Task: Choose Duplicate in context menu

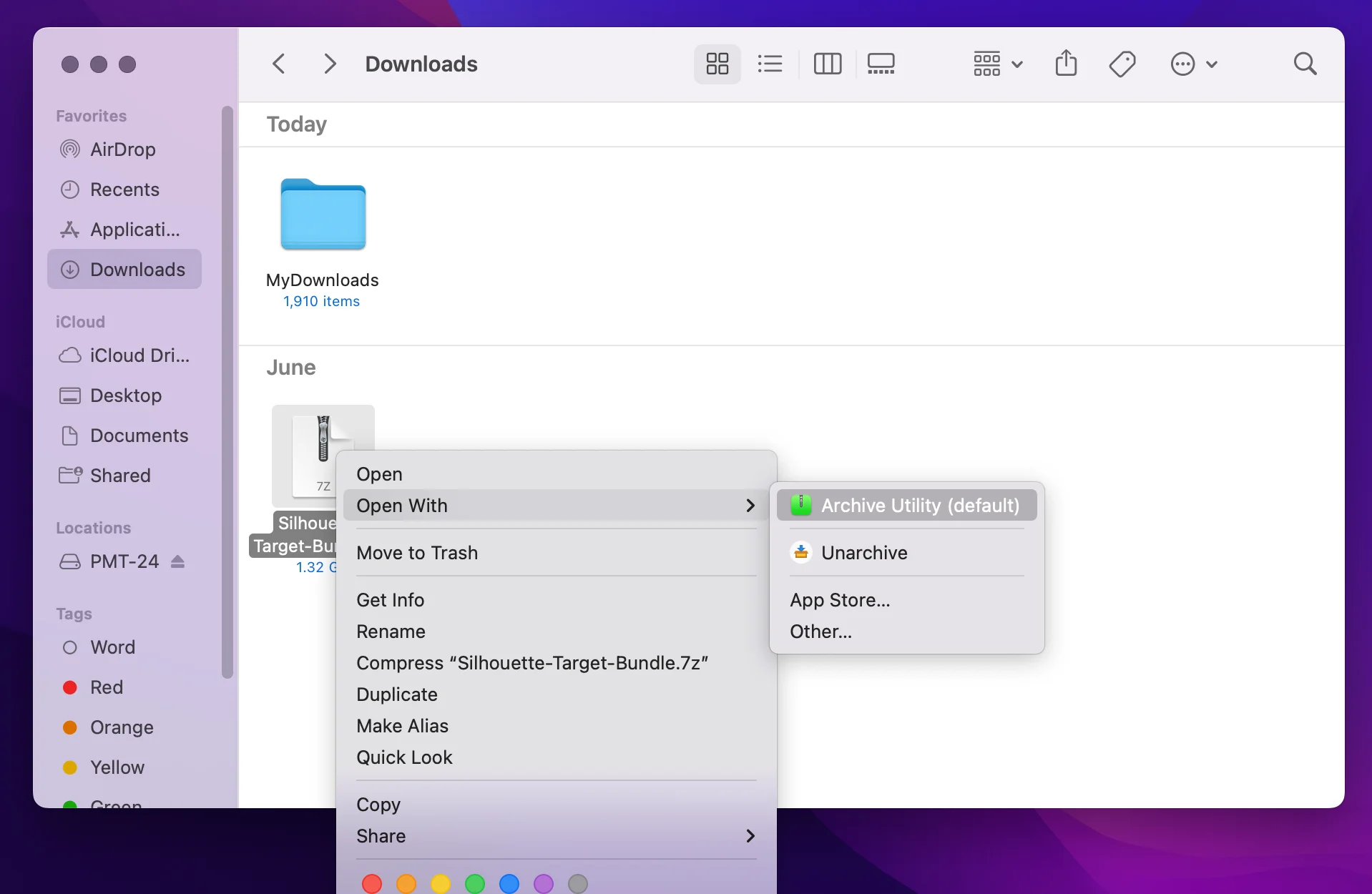Action: pyautogui.click(x=557, y=694)
